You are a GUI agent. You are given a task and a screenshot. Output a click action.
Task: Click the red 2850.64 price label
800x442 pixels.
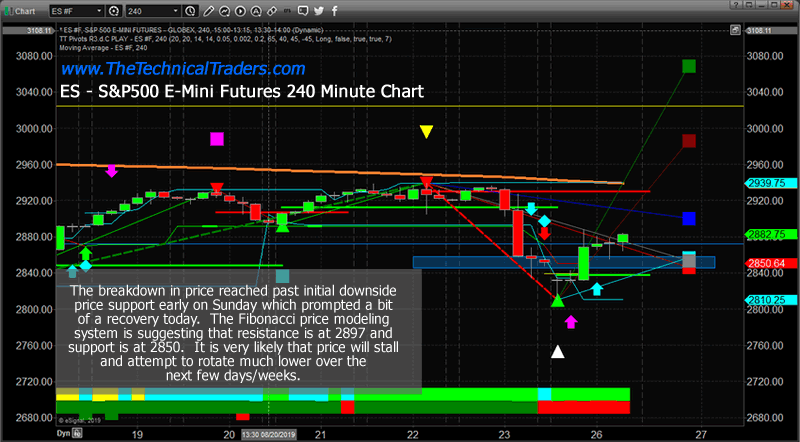coord(771,263)
